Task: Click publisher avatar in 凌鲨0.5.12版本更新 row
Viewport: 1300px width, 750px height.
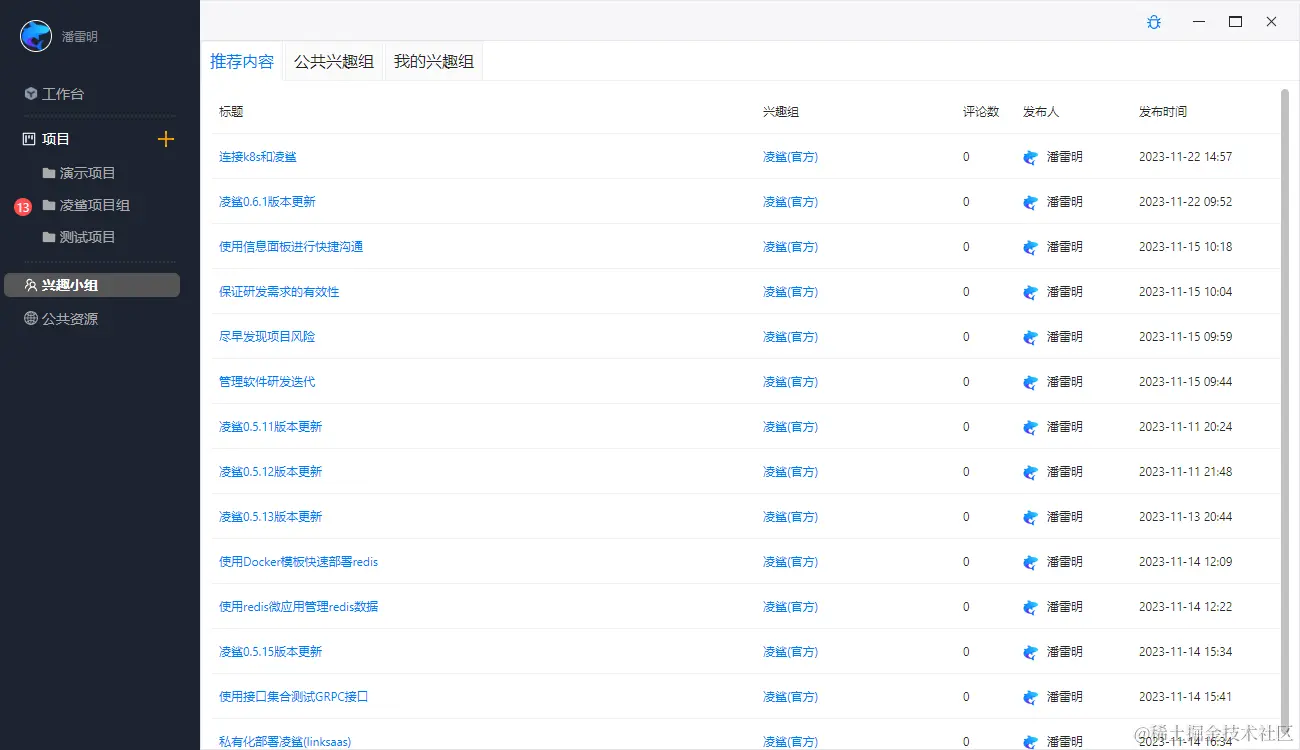Action: pyautogui.click(x=1031, y=472)
